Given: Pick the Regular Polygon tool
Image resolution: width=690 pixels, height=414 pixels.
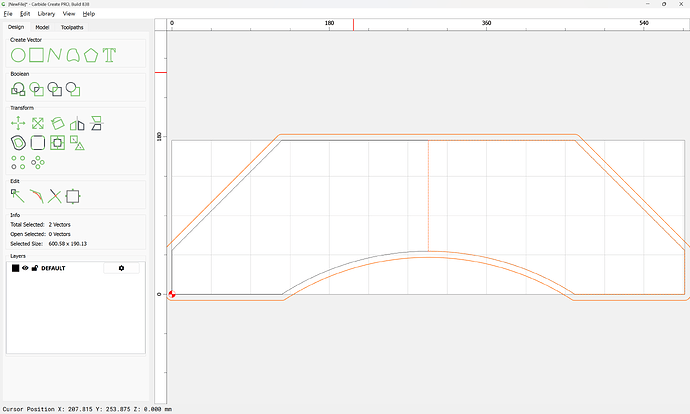Looking at the screenshot, I should point(91,56).
